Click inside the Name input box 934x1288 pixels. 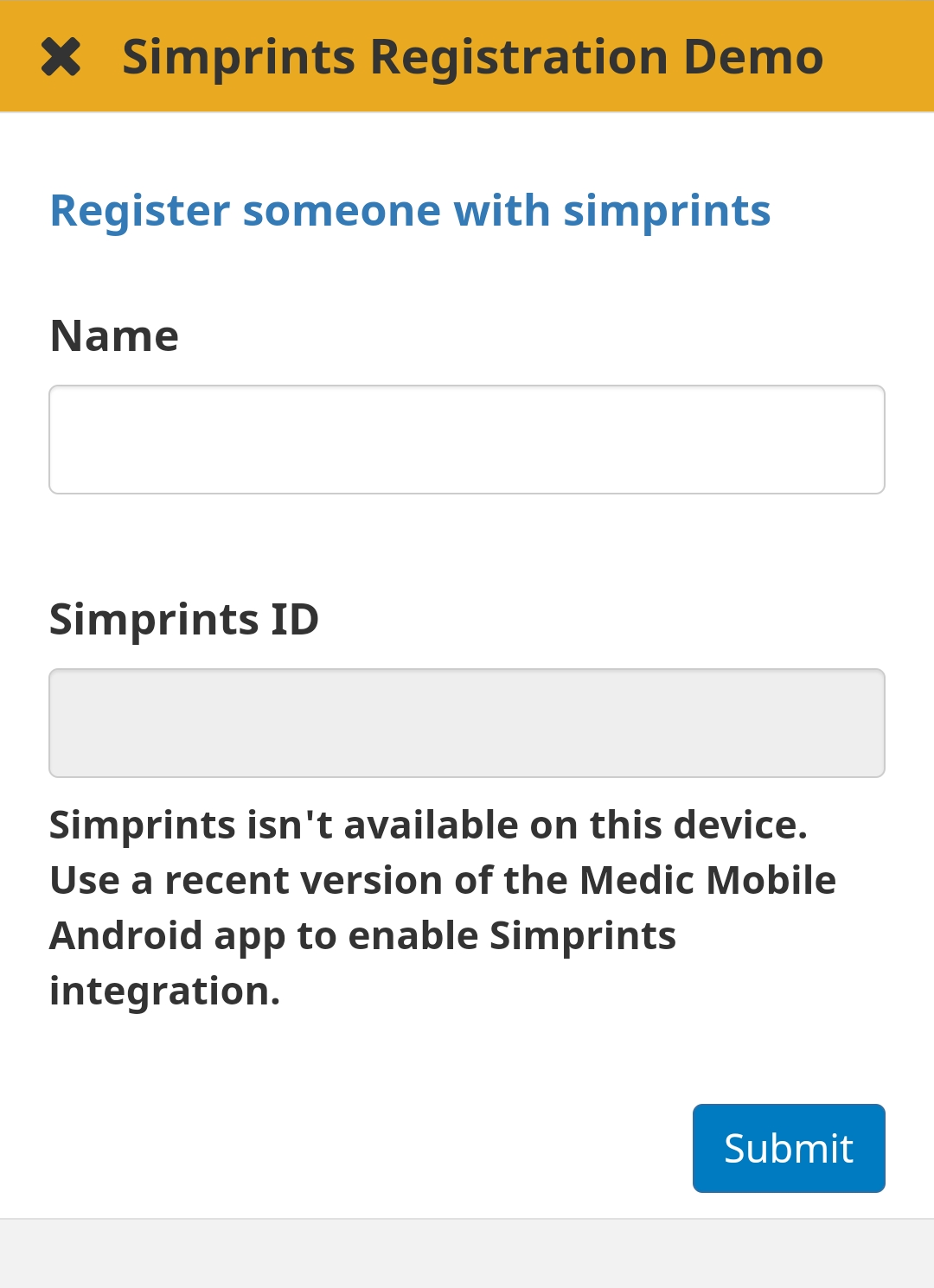pos(467,439)
